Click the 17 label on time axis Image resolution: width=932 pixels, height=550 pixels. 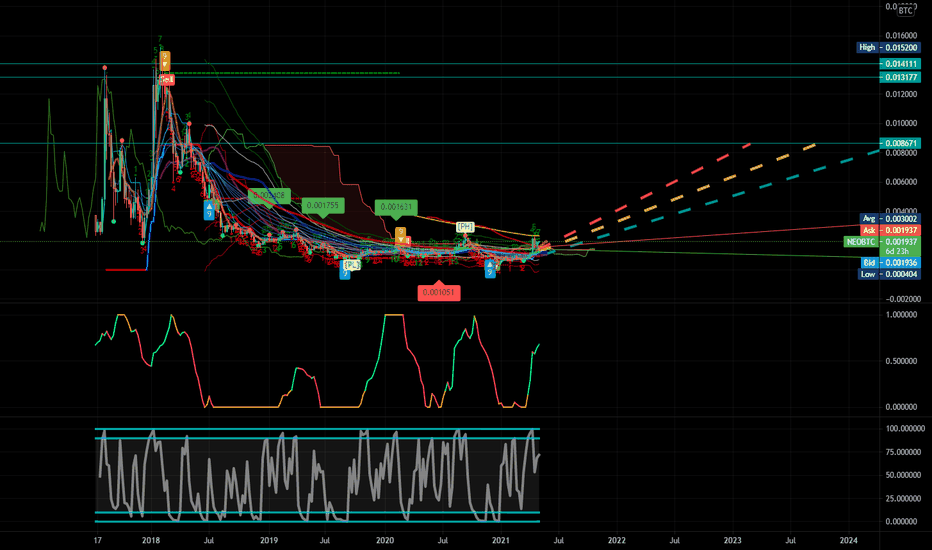pyautogui.click(x=97, y=540)
